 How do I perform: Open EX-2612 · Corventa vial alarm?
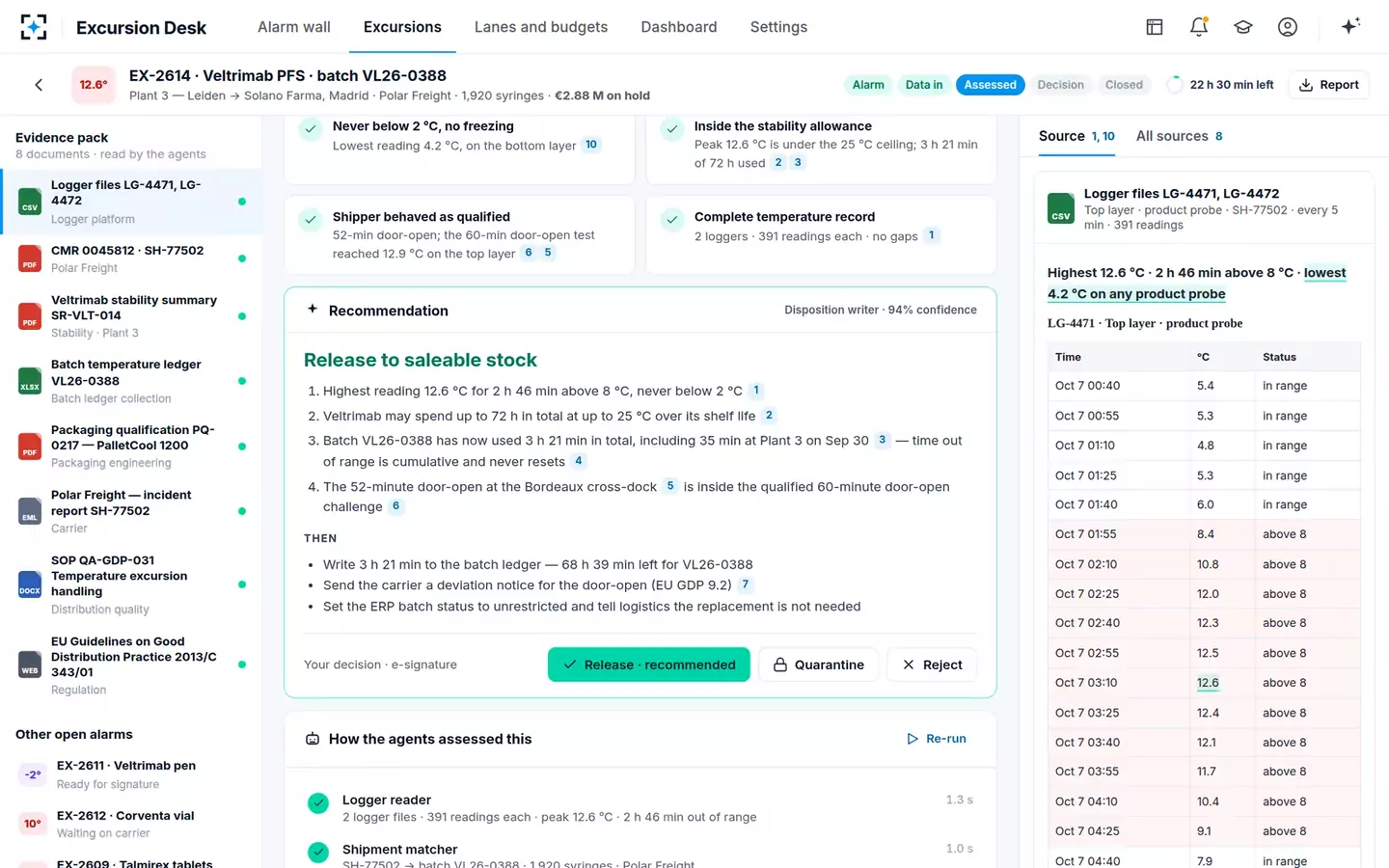pyautogui.click(x=130, y=824)
